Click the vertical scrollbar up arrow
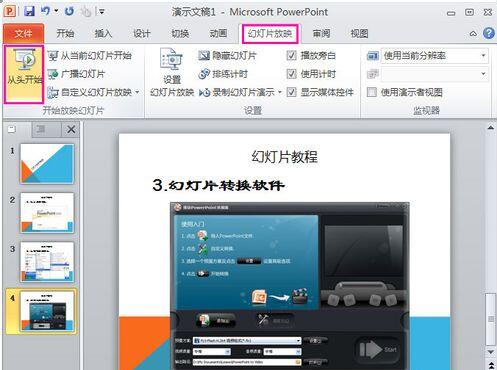This screenshot has height=370, width=497. [491, 128]
